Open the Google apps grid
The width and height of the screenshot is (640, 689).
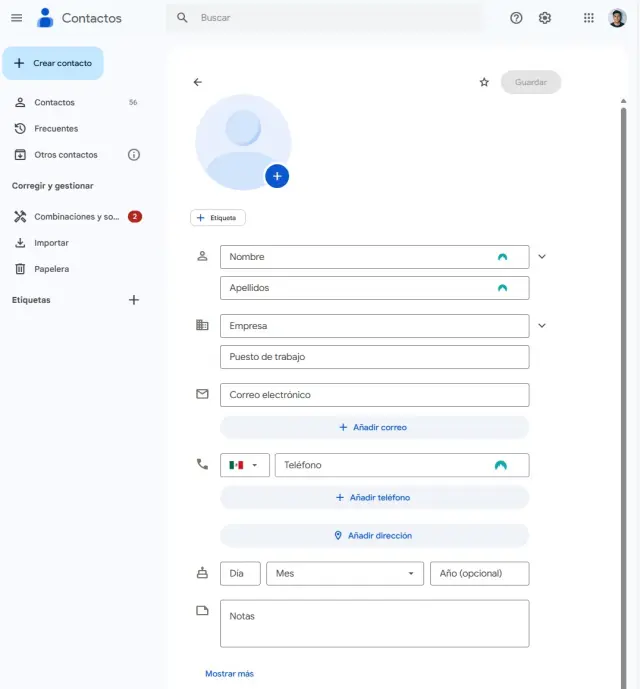coord(588,18)
